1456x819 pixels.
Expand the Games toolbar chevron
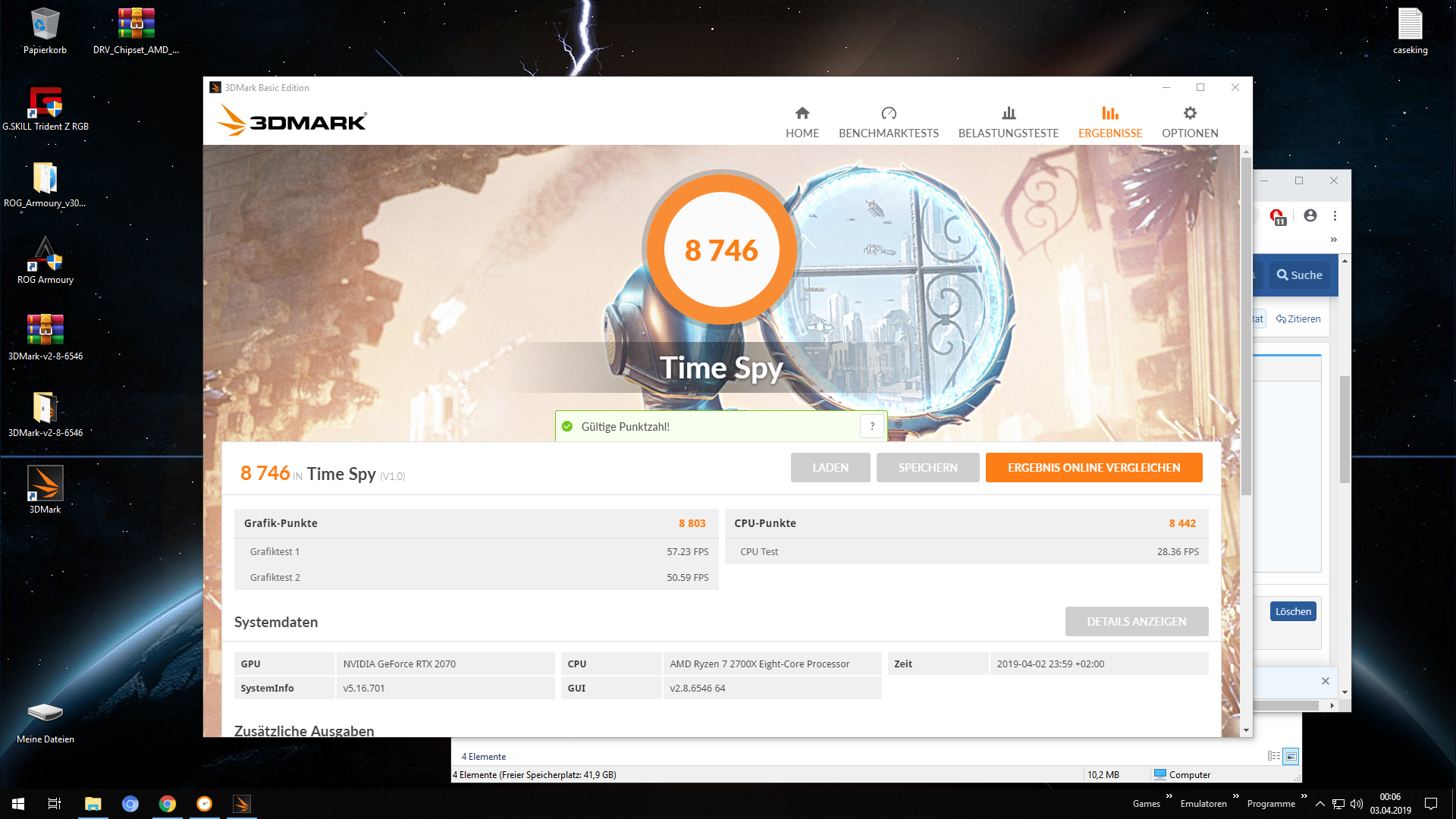[x=1169, y=795]
